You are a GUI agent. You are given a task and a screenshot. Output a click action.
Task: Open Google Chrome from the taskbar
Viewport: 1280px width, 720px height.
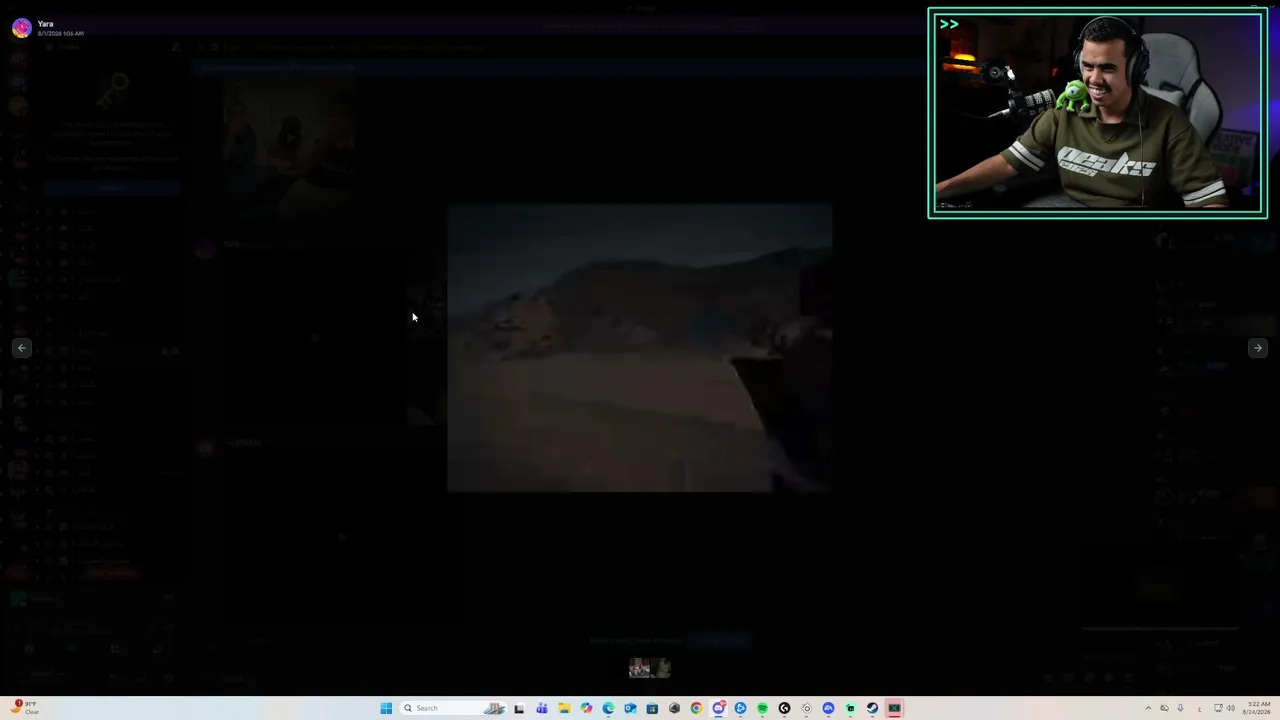pos(696,709)
